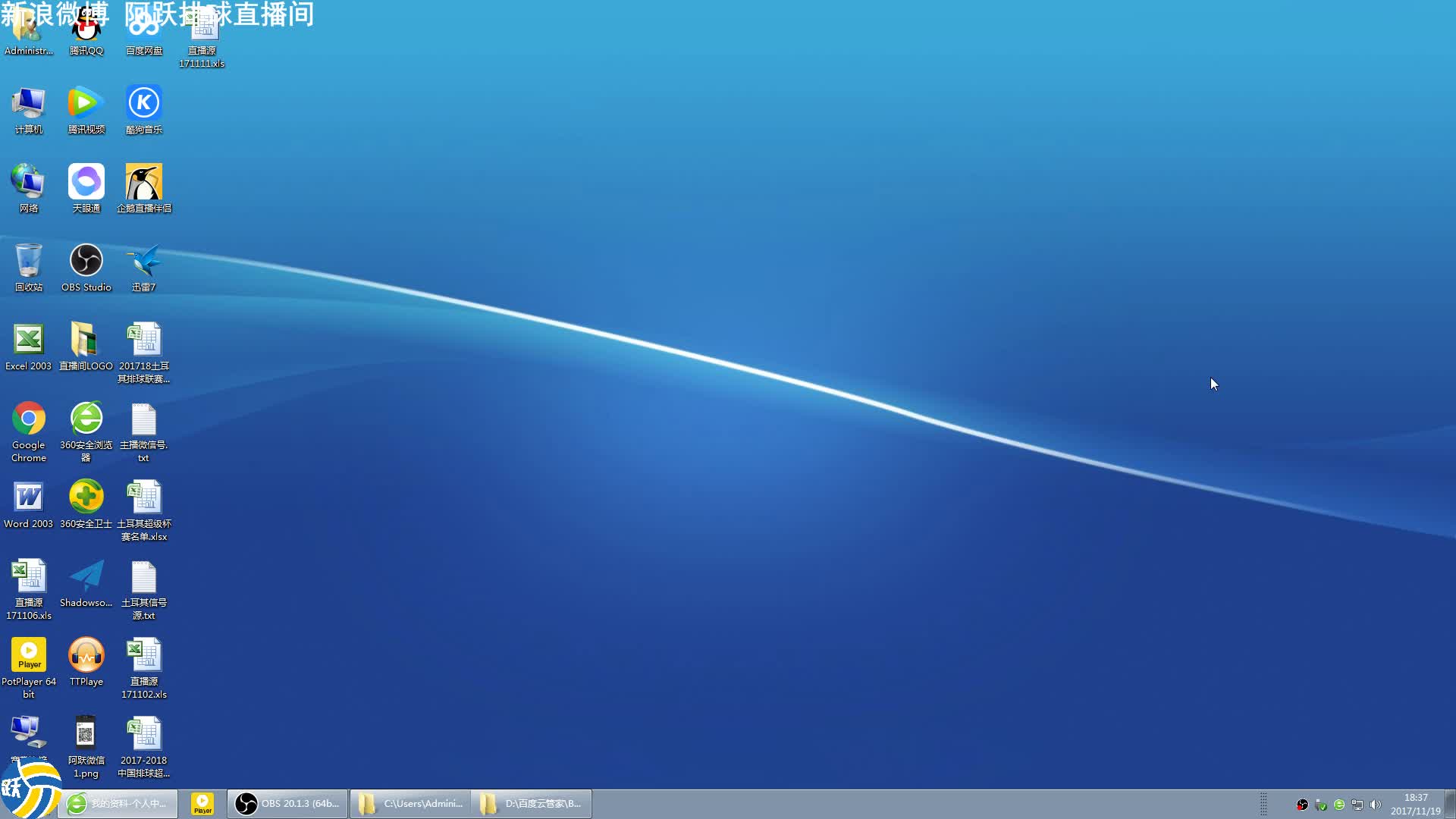The width and height of the screenshot is (1456, 819).
Task: Click the volume speaker tray icon
Action: point(1375,805)
